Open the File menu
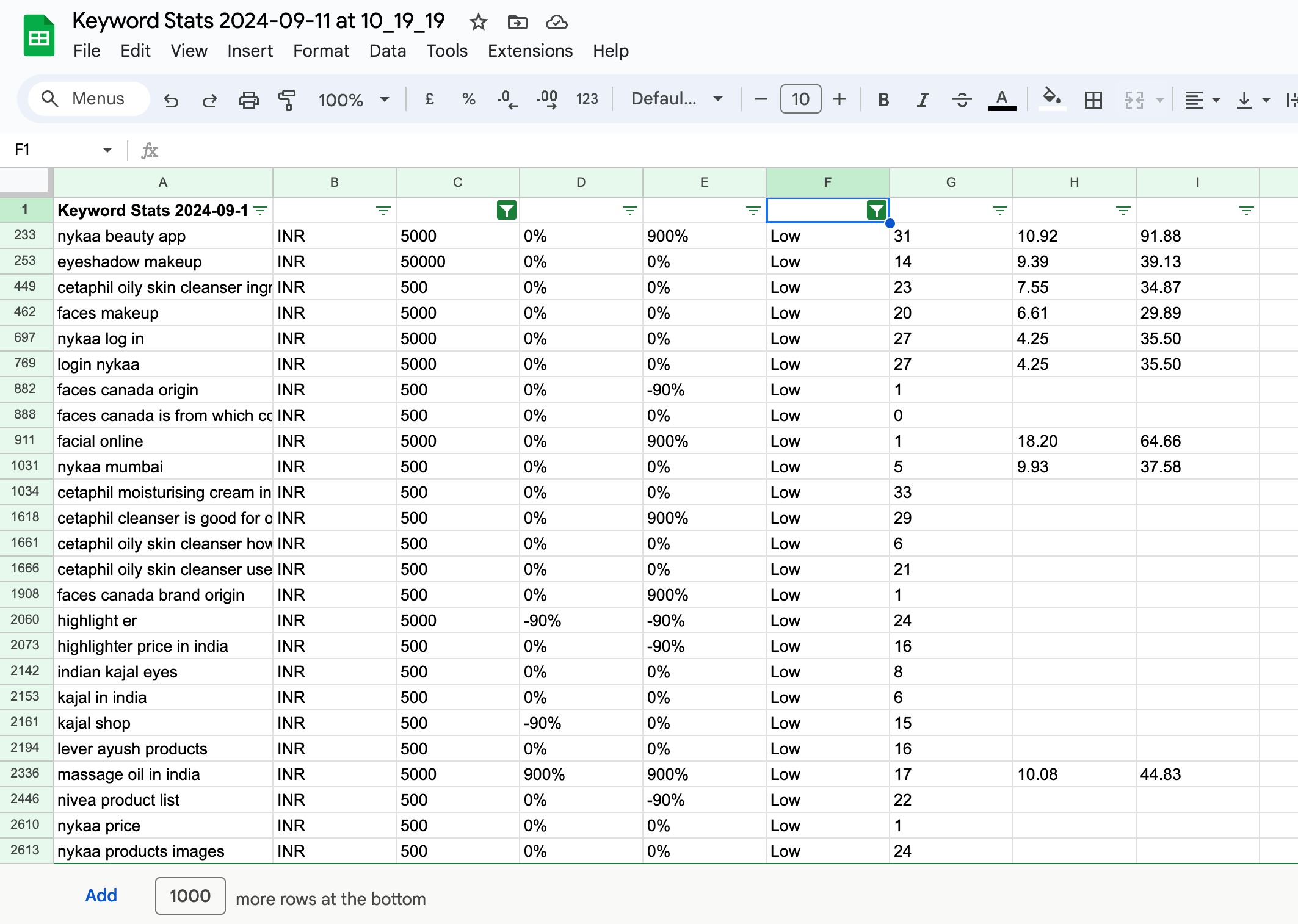The image size is (1298, 924). coord(87,51)
